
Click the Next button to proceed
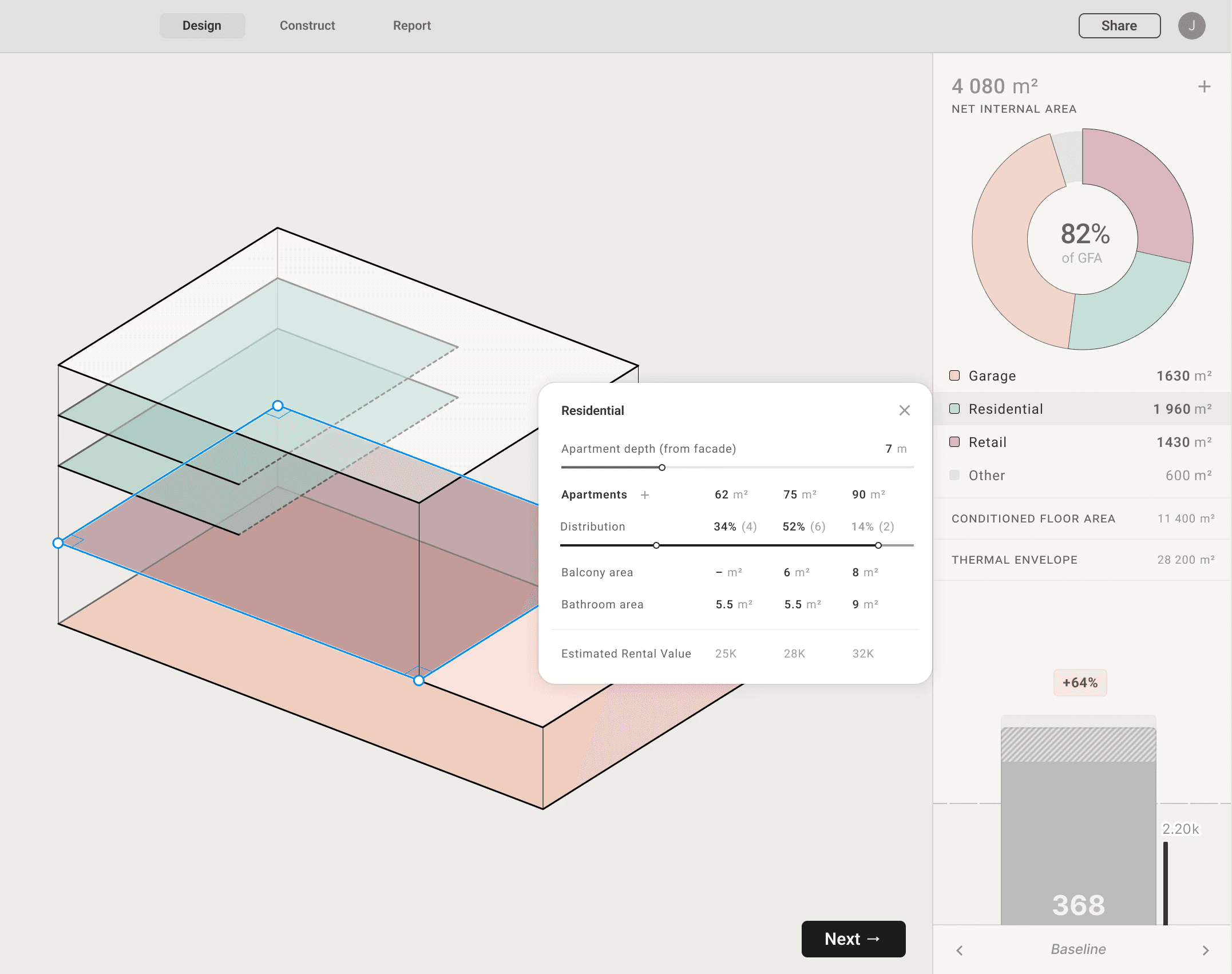pyautogui.click(x=853, y=939)
